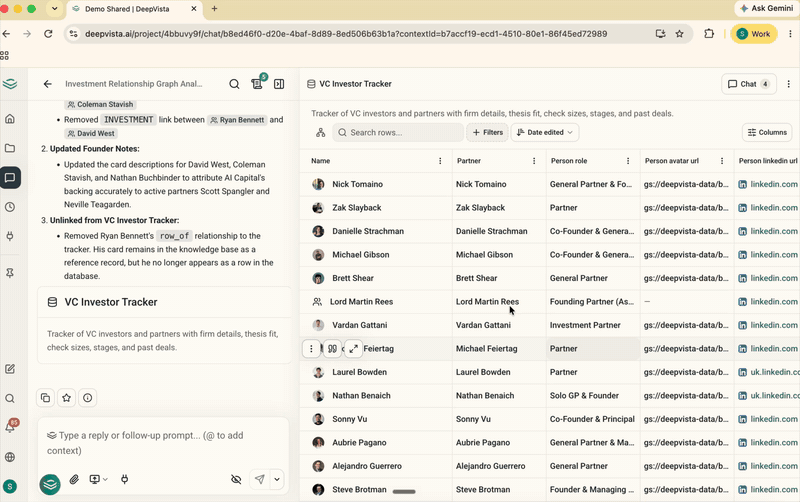This screenshot has height=502, width=800.
Task: Click the David West mention chip
Action: tap(91, 133)
